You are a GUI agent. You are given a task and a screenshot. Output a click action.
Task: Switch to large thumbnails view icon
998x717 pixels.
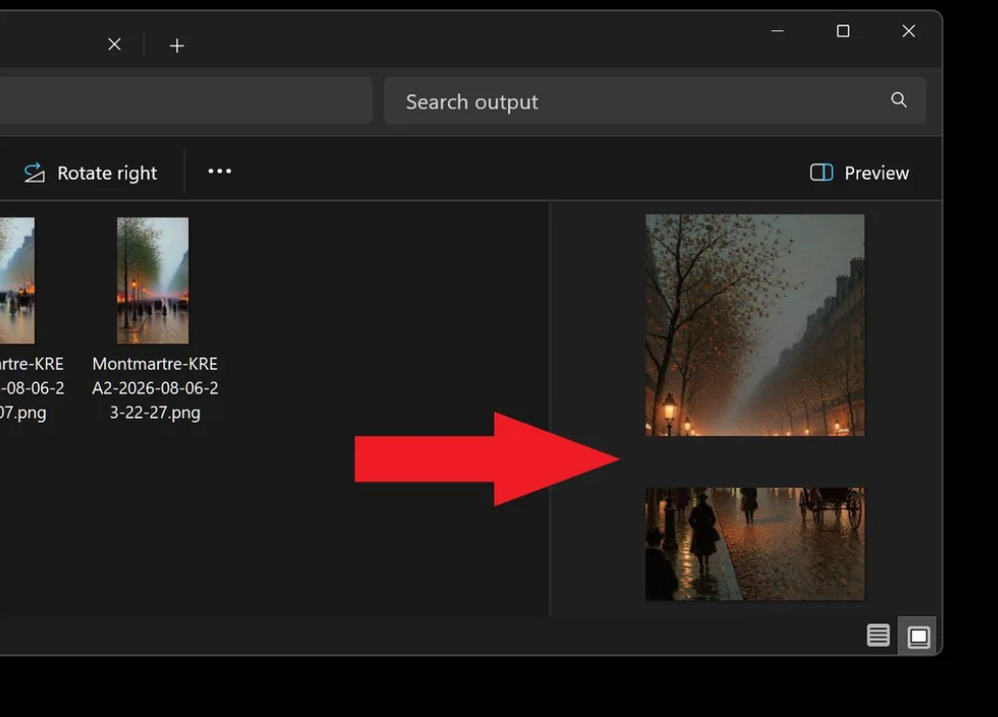point(918,636)
